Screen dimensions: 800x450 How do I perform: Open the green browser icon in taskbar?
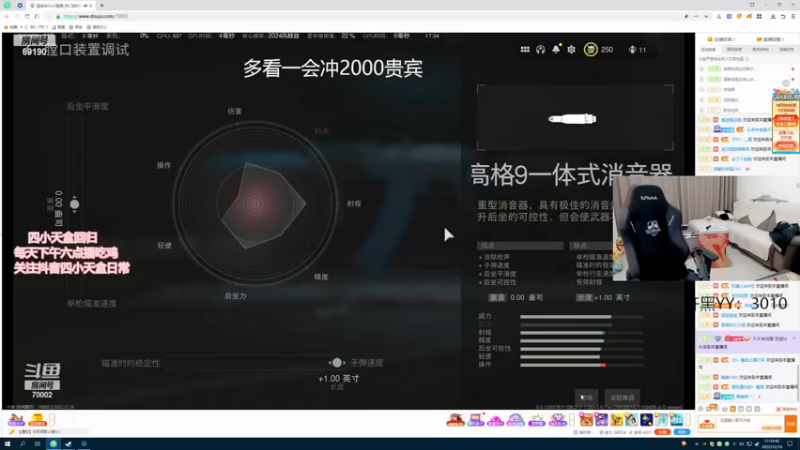click(53, 444)
